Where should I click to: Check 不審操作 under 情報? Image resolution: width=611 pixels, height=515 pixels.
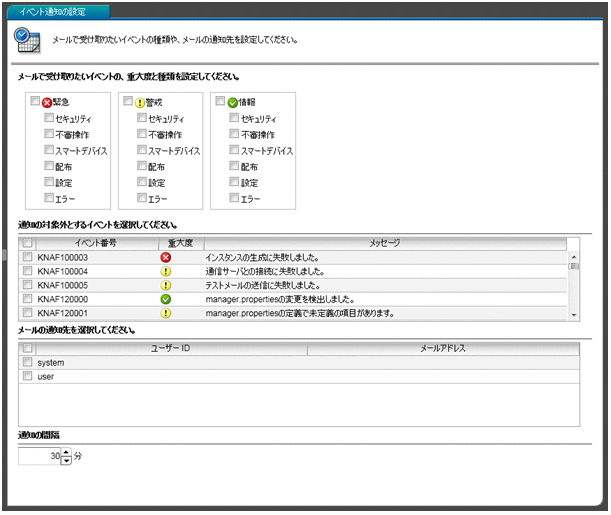(x=234, y=134)
